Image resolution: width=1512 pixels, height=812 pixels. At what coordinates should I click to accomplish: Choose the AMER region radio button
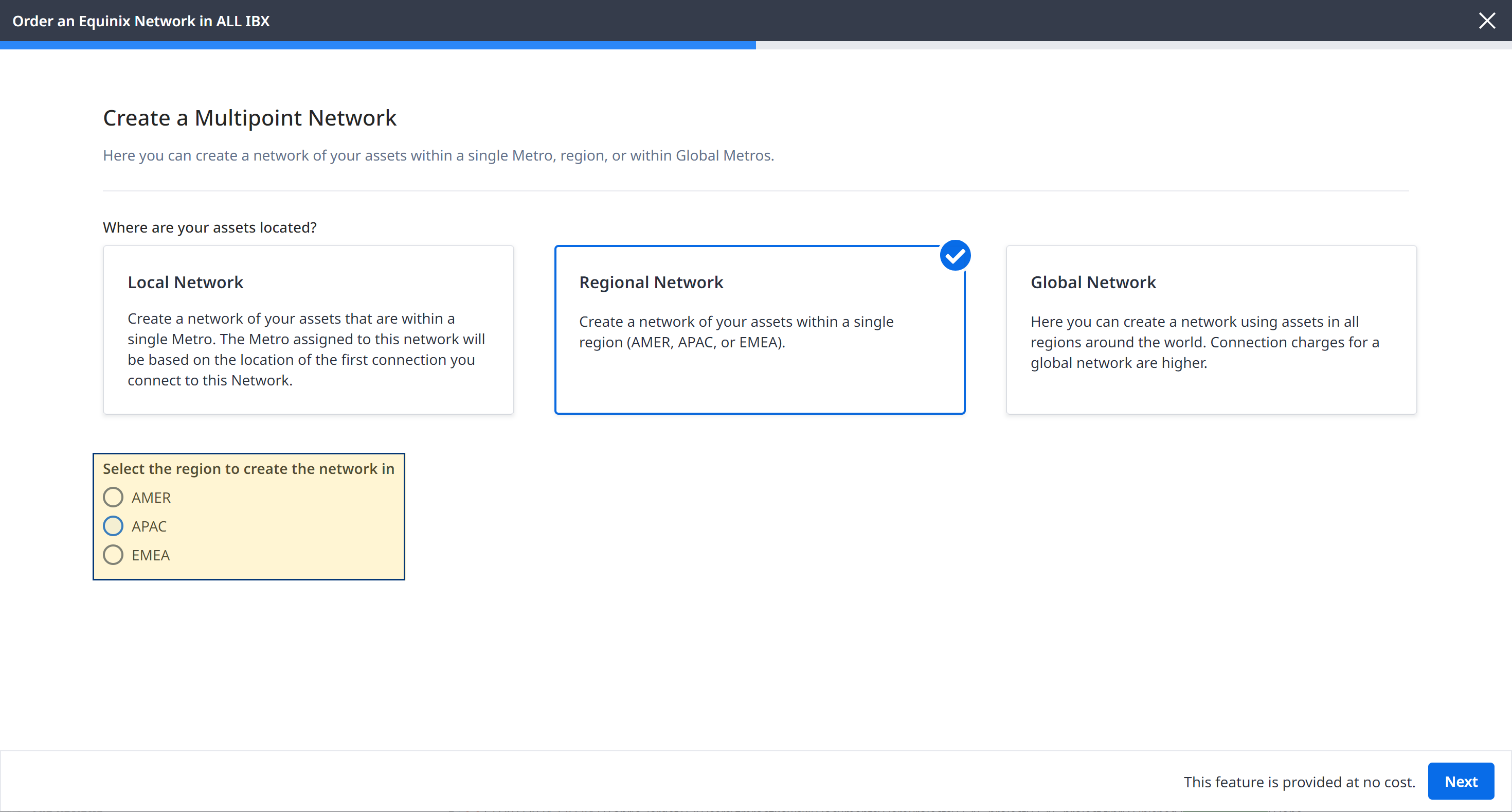click(x=113, y=497)
